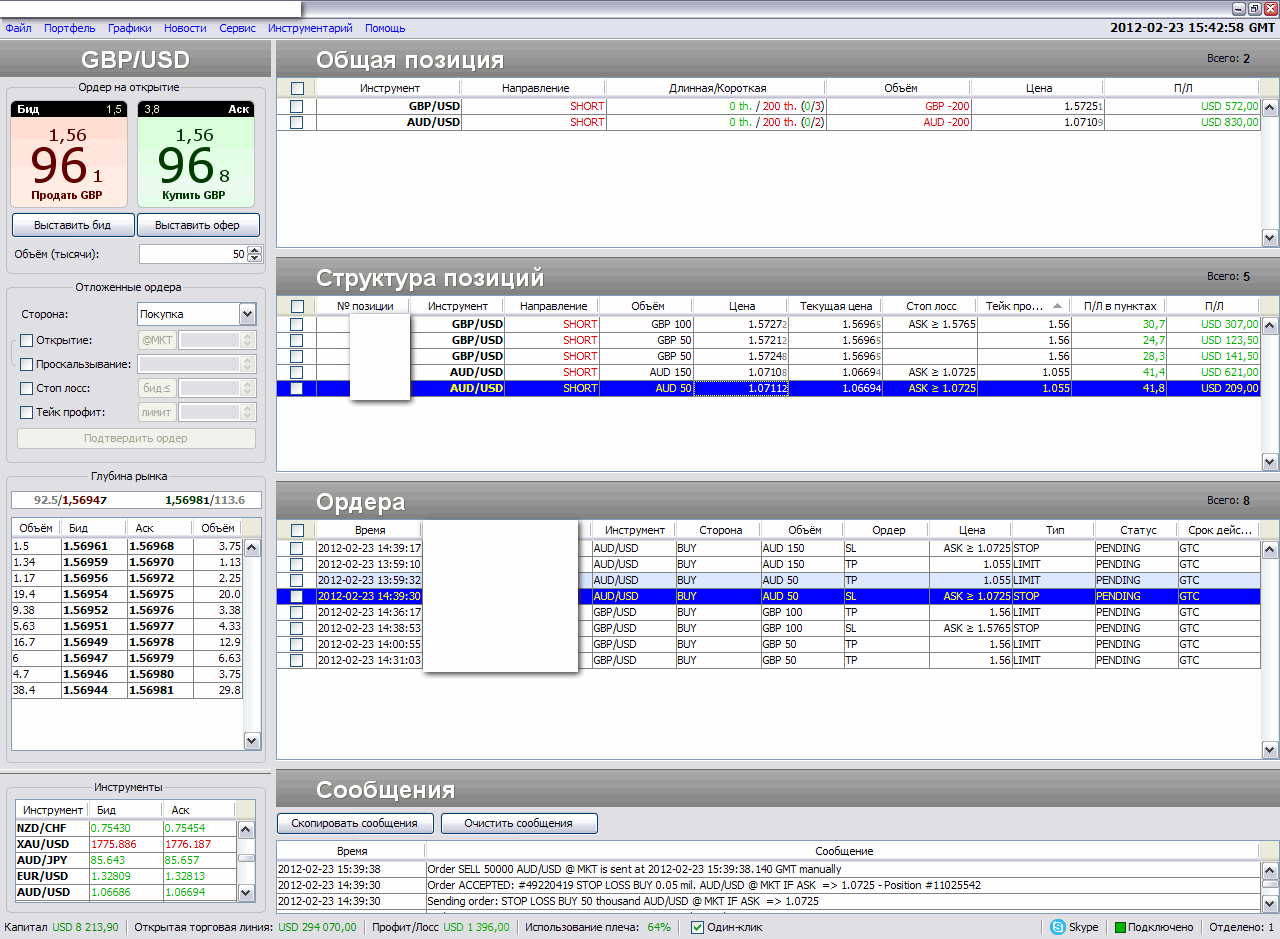Check select-all box in Общая позиция header
This screenshot has width=1280, height=939.
297,88
